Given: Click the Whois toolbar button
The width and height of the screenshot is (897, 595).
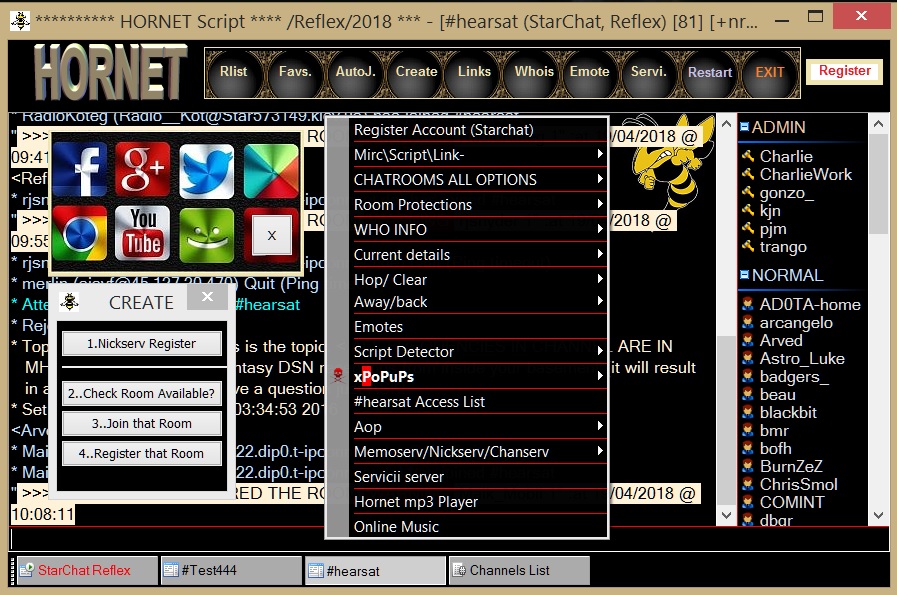Looking at the screenshot, I should pos(534,72).
